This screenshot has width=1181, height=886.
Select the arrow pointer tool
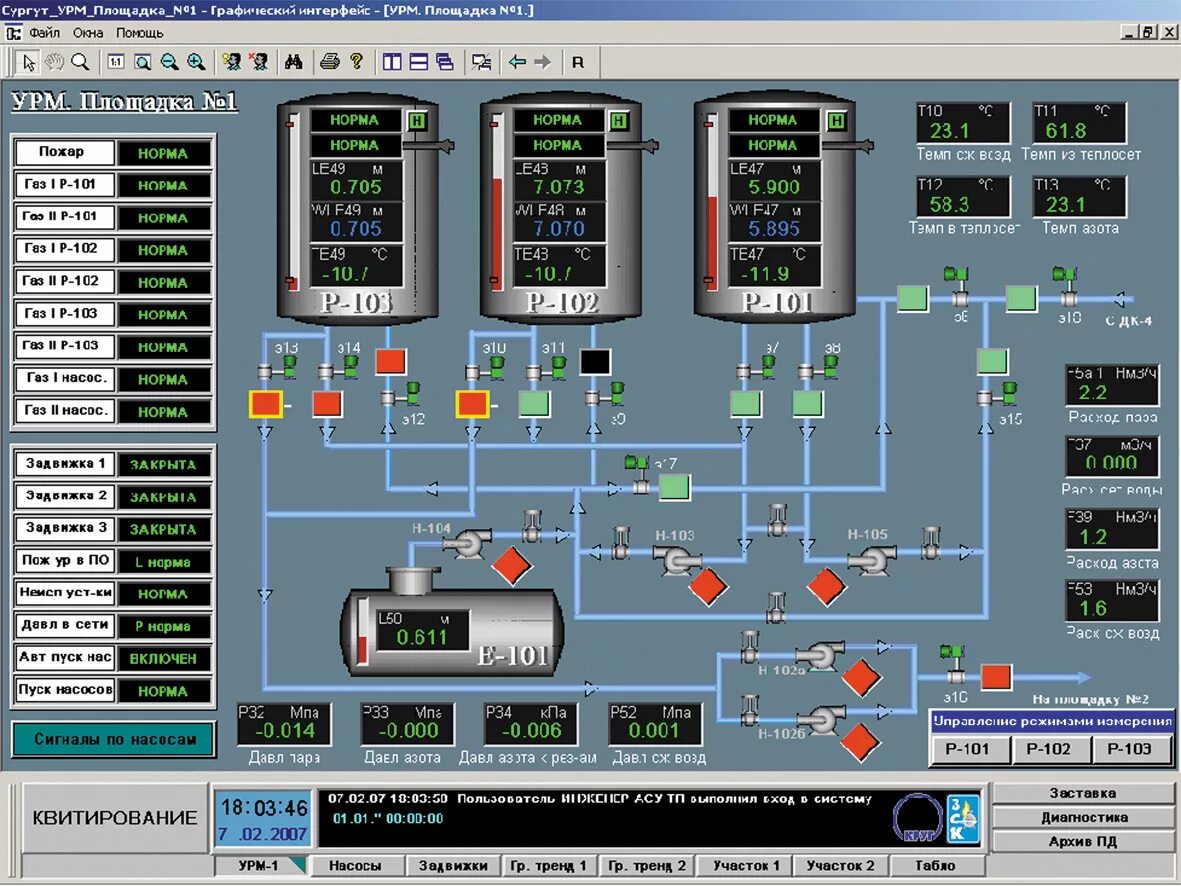point(29,63)
